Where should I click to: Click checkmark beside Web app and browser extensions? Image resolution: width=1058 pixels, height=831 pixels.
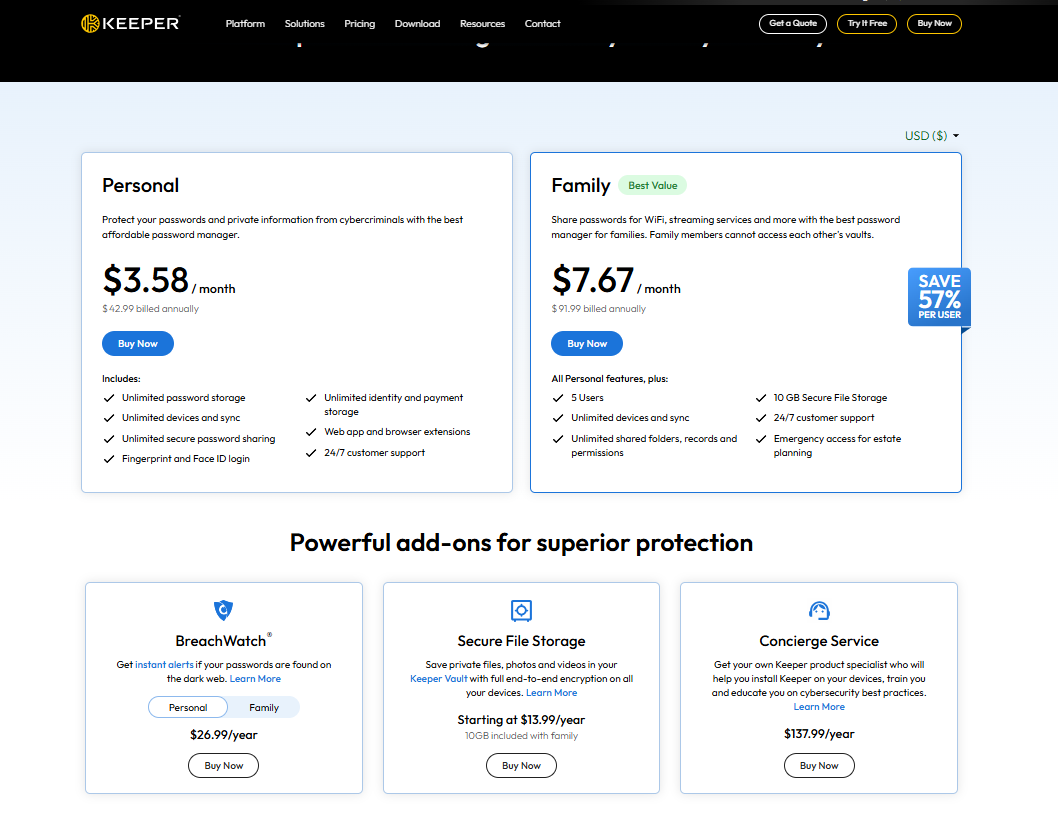[x=311, y=432]
